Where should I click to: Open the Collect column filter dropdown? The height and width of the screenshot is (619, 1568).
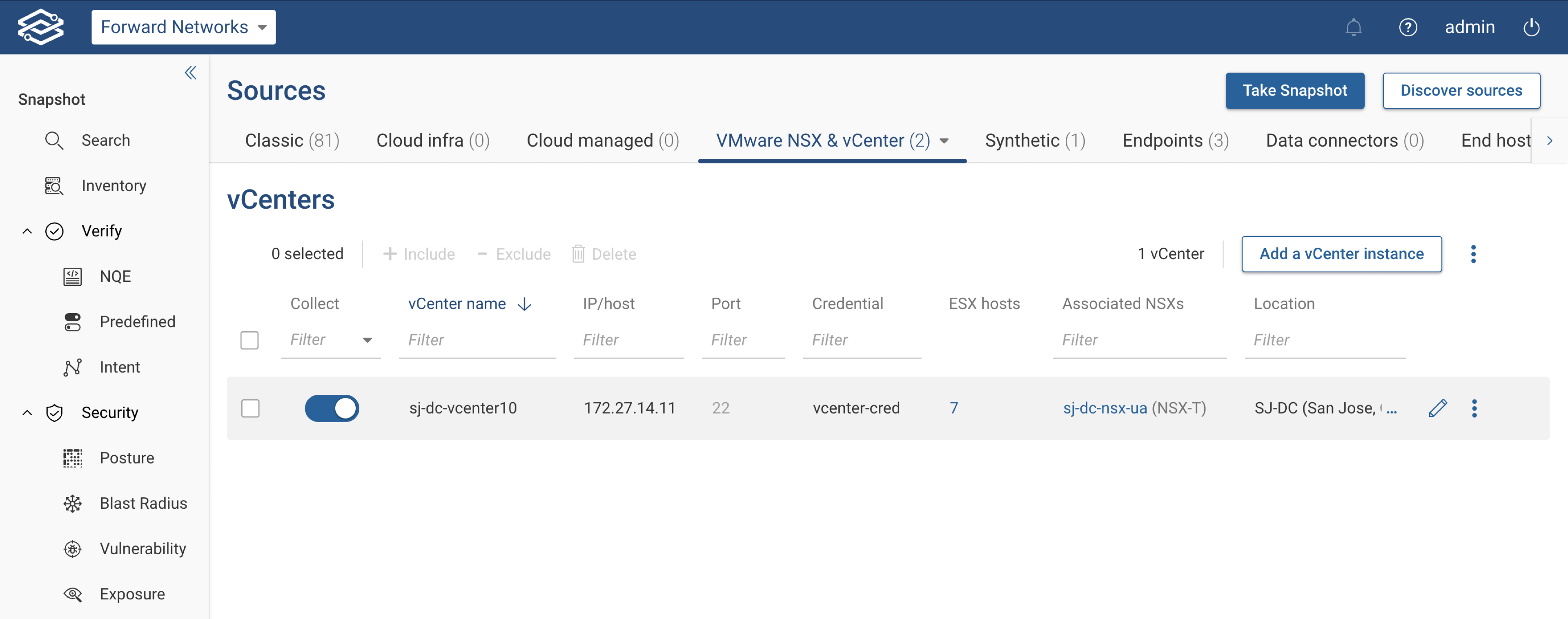[367, 340]
